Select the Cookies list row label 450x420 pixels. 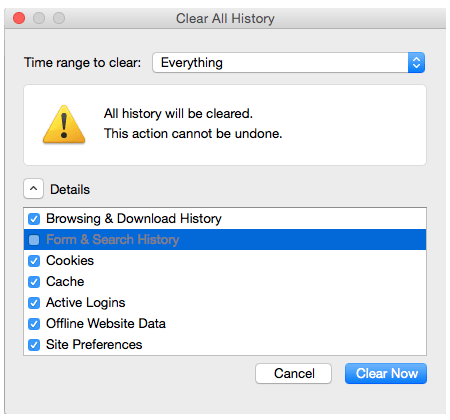point(70,260)
